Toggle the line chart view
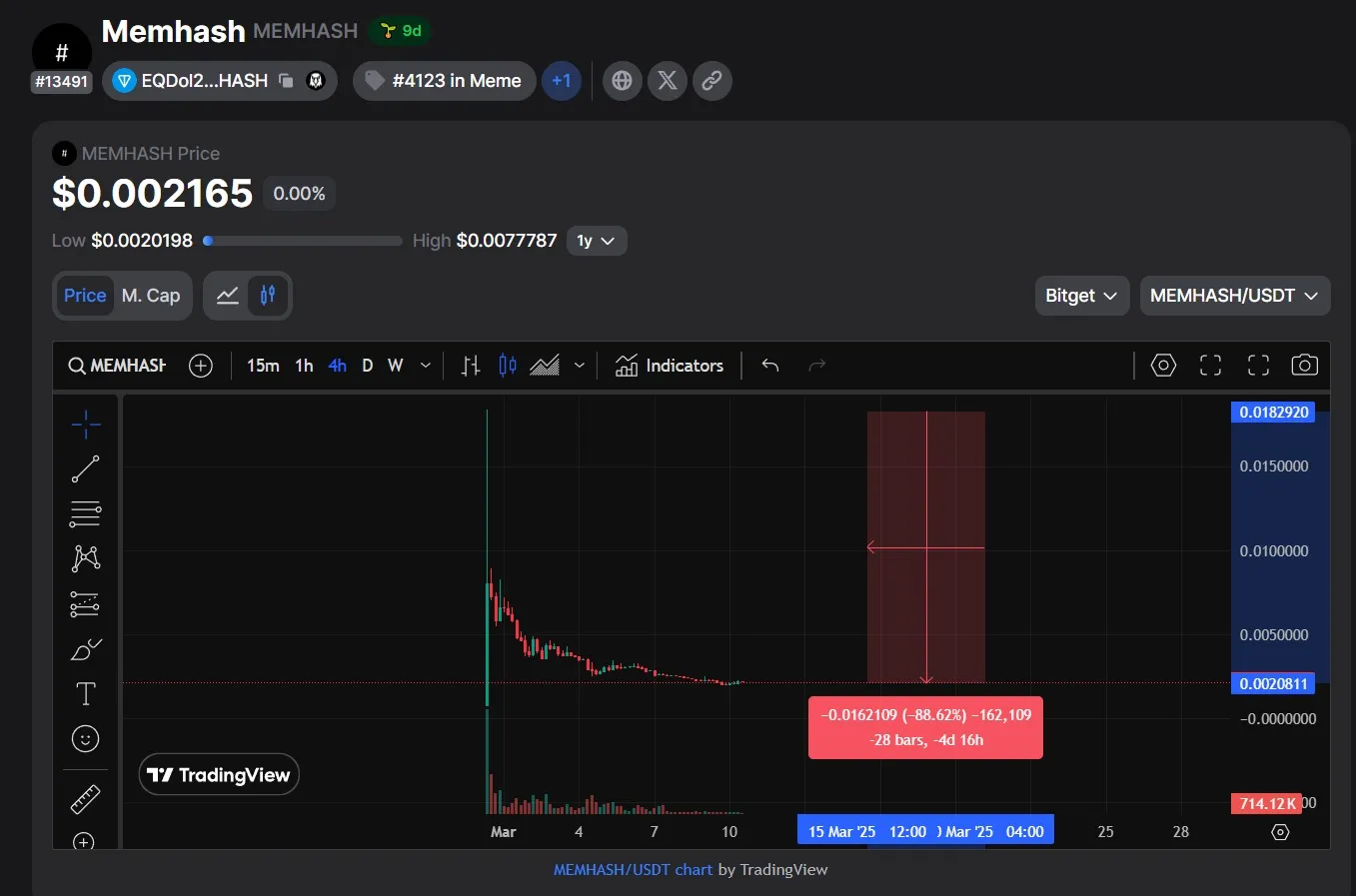This screenshot has width=1356, height=896. tap(228, 296)
